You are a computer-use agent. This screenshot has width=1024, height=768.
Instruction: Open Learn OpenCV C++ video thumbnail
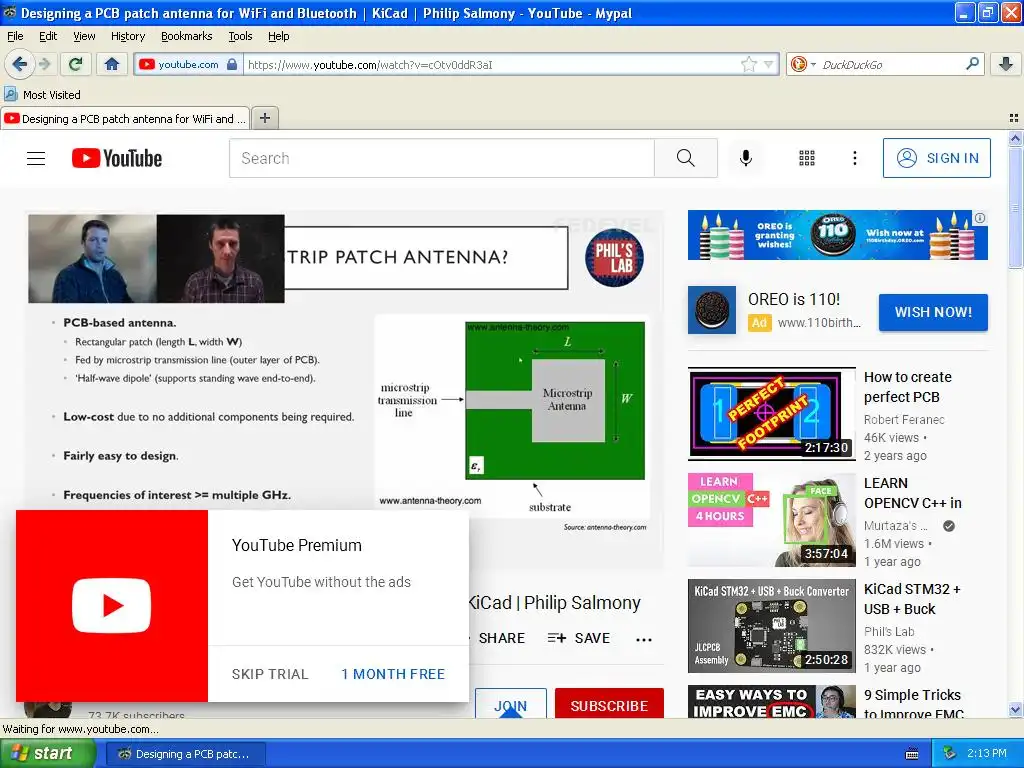pos(771,520)
